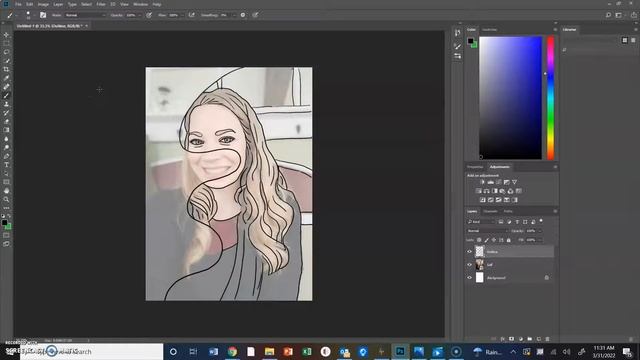Toggle lock transparent pixels
The image size is (640, 360).
click(x=479, y=240)
